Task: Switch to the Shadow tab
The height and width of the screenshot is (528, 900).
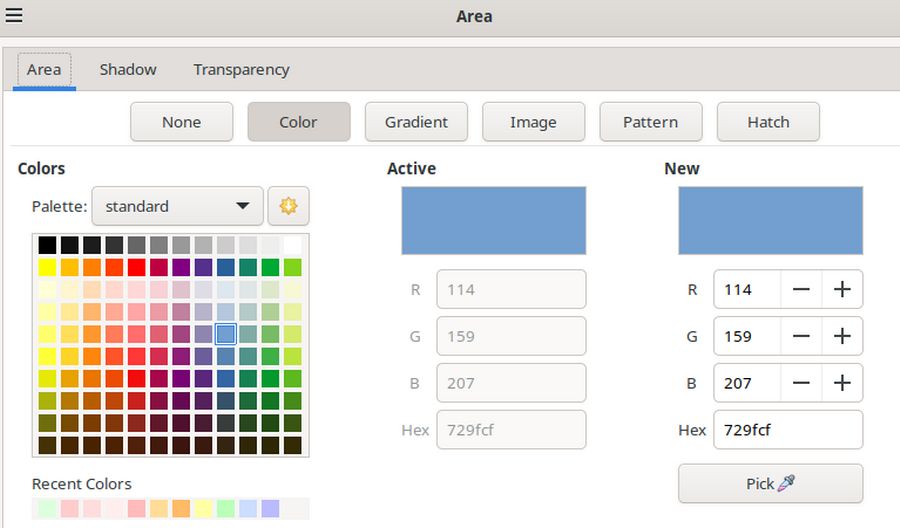Action: [128, 70]
